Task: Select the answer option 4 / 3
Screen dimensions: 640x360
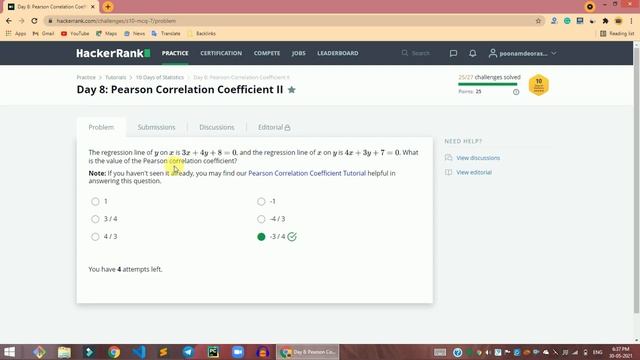Action: (95, 236)
